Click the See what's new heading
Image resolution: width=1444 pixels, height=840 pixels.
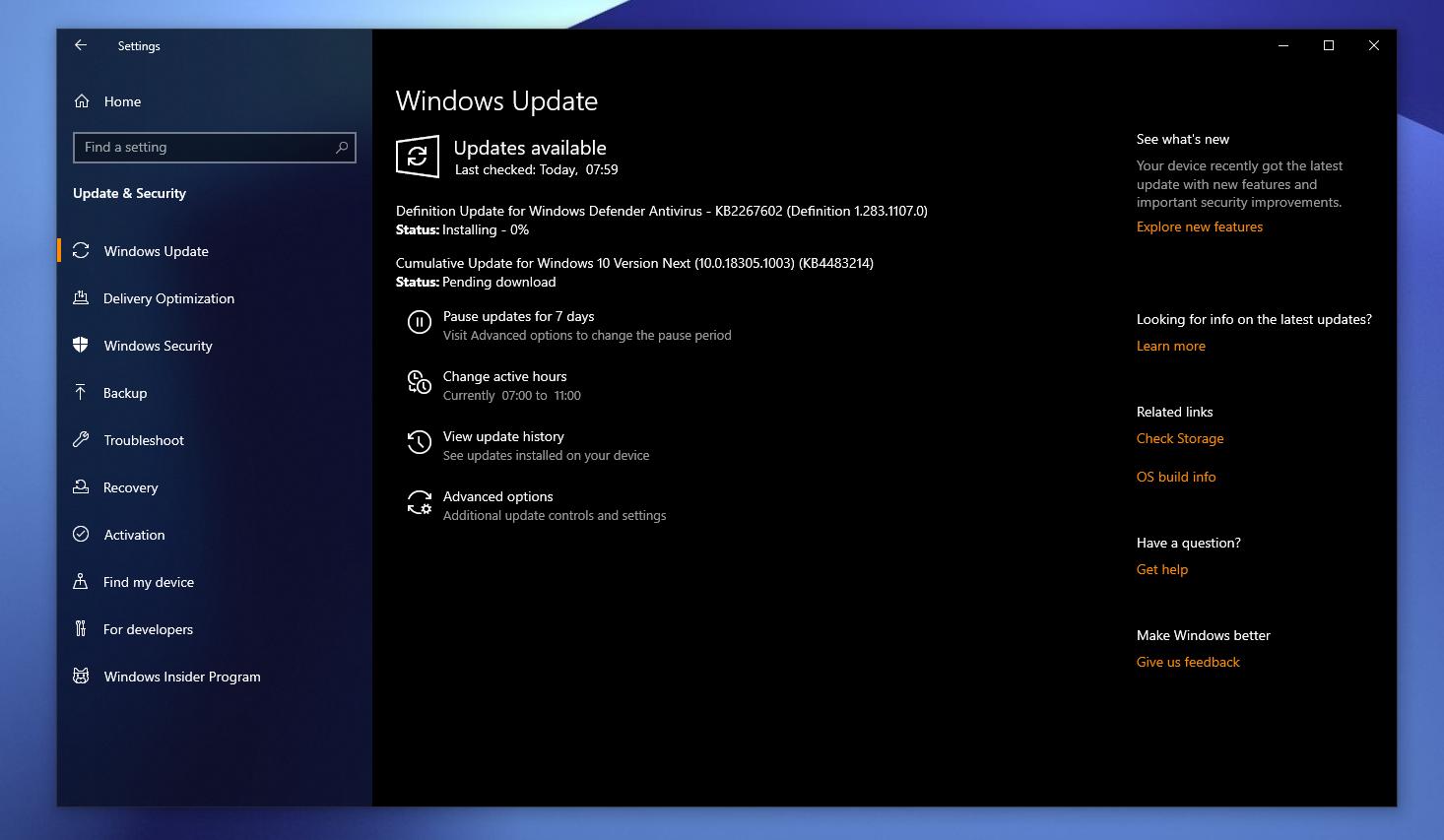point(1182,139)
